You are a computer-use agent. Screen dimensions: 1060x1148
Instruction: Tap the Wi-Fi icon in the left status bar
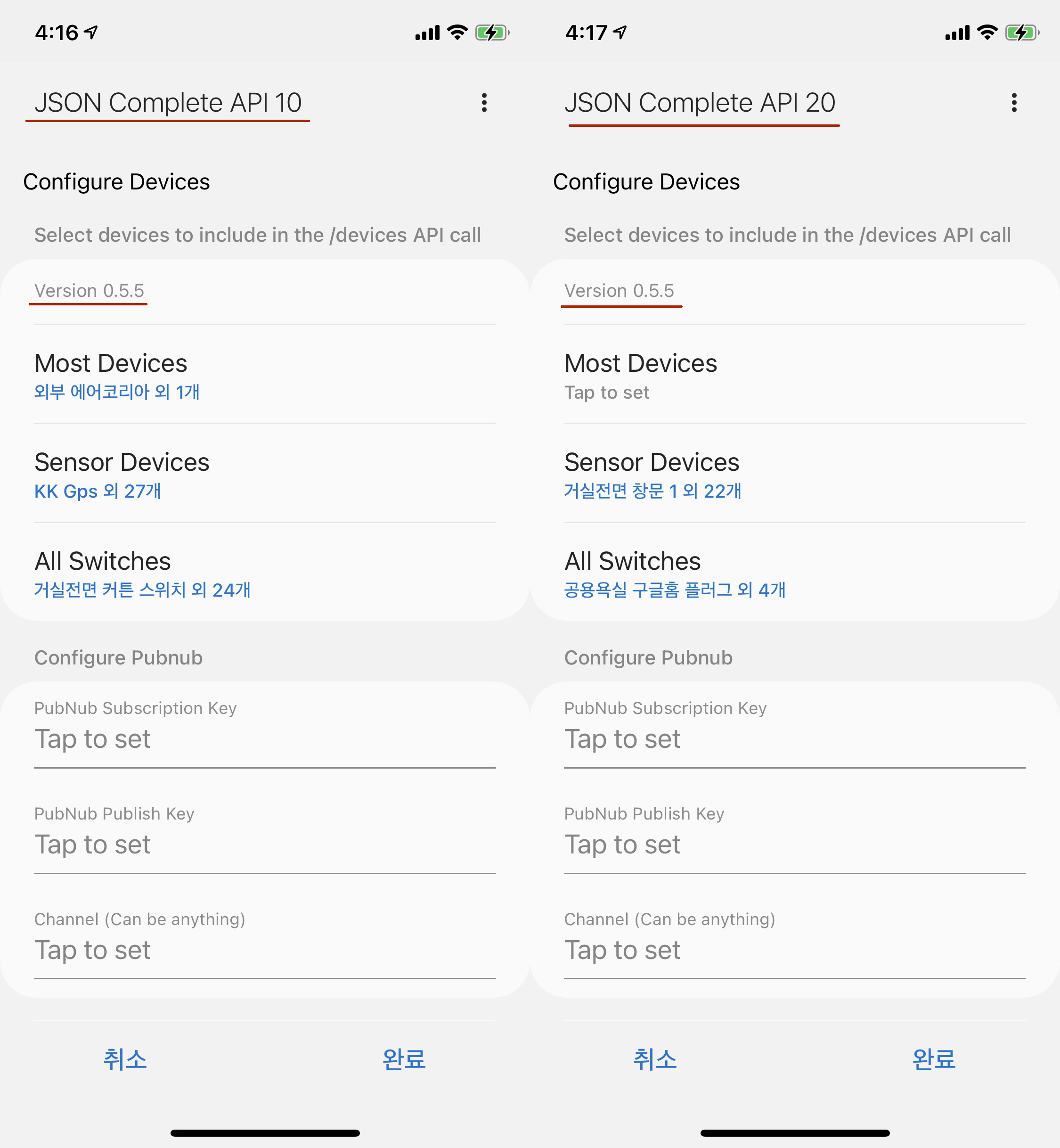[457, 32]
